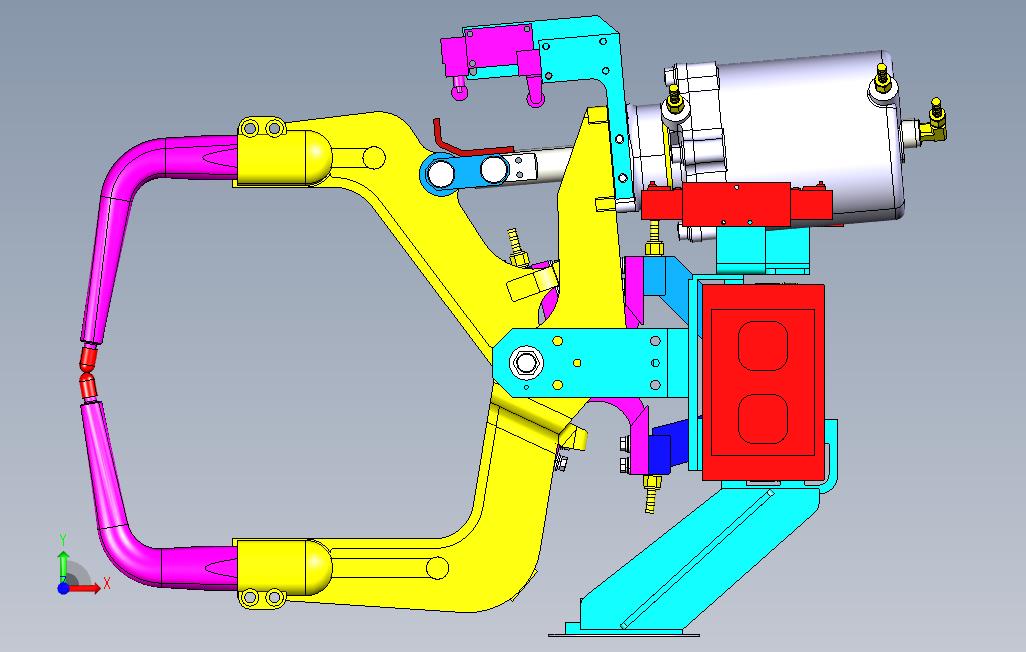Select the red valve block under the cylinder
The height and width of the screenshot is (652, 1026).
736,202
